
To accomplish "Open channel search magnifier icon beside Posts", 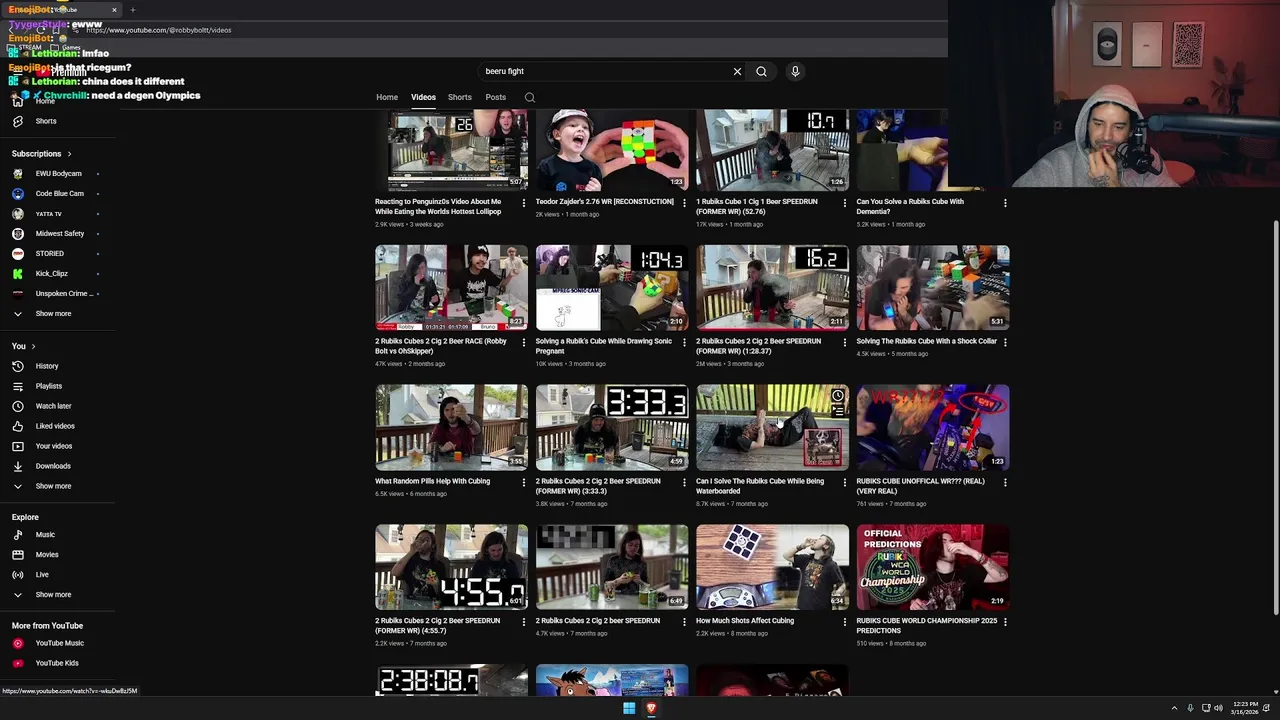I will tap(530, 97).
